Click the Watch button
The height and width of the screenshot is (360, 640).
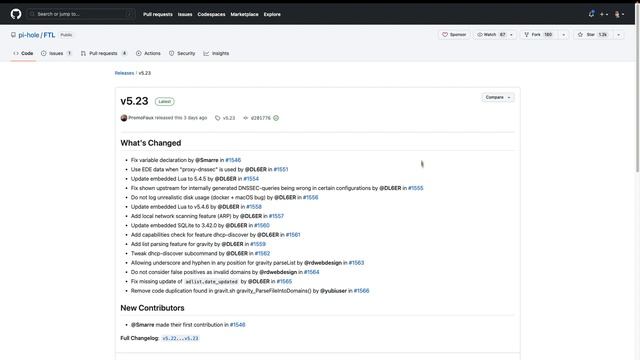pyautogui.click(x=491, y=35)
